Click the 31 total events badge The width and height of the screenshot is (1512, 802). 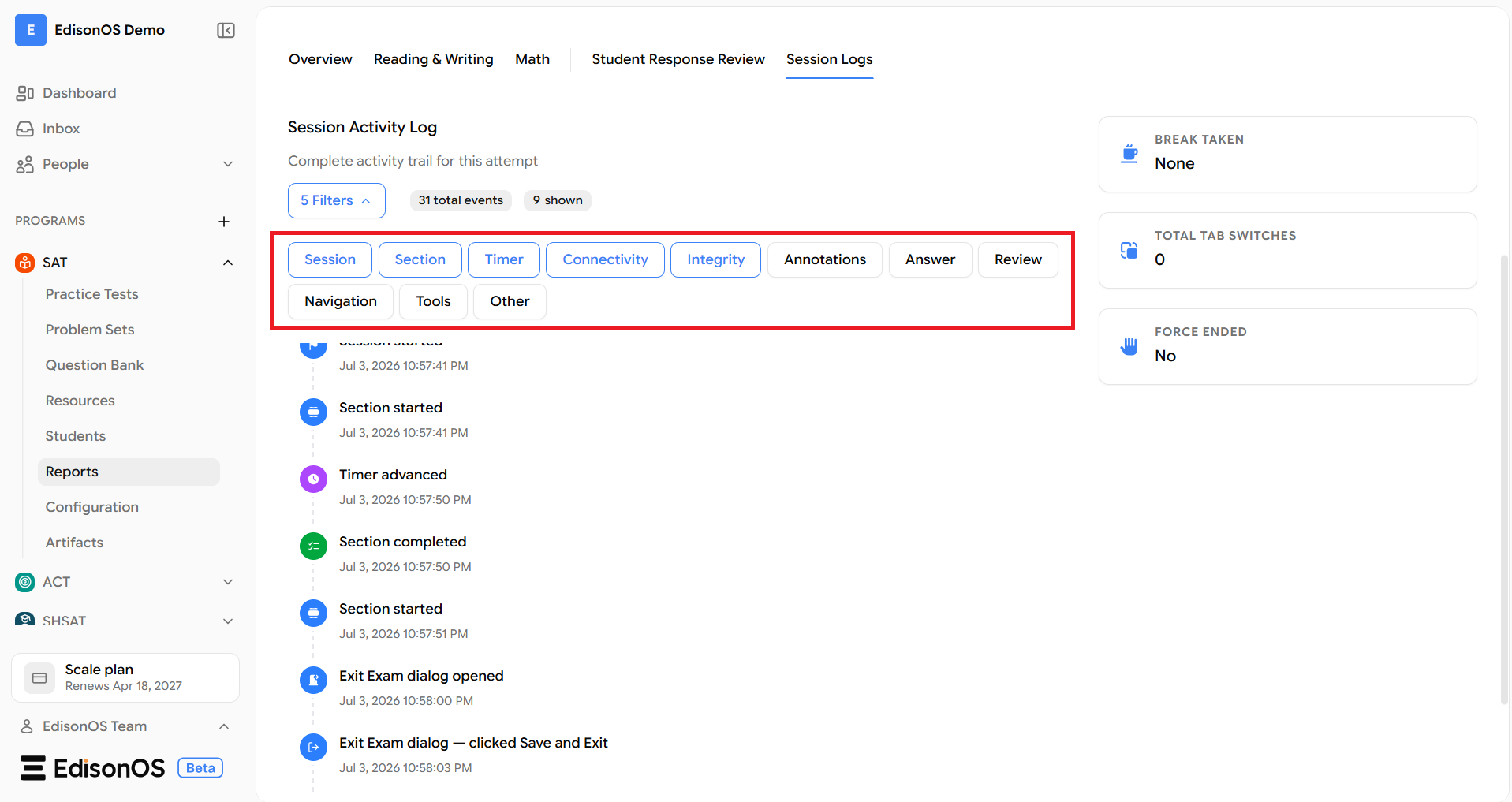pos(461,200)
